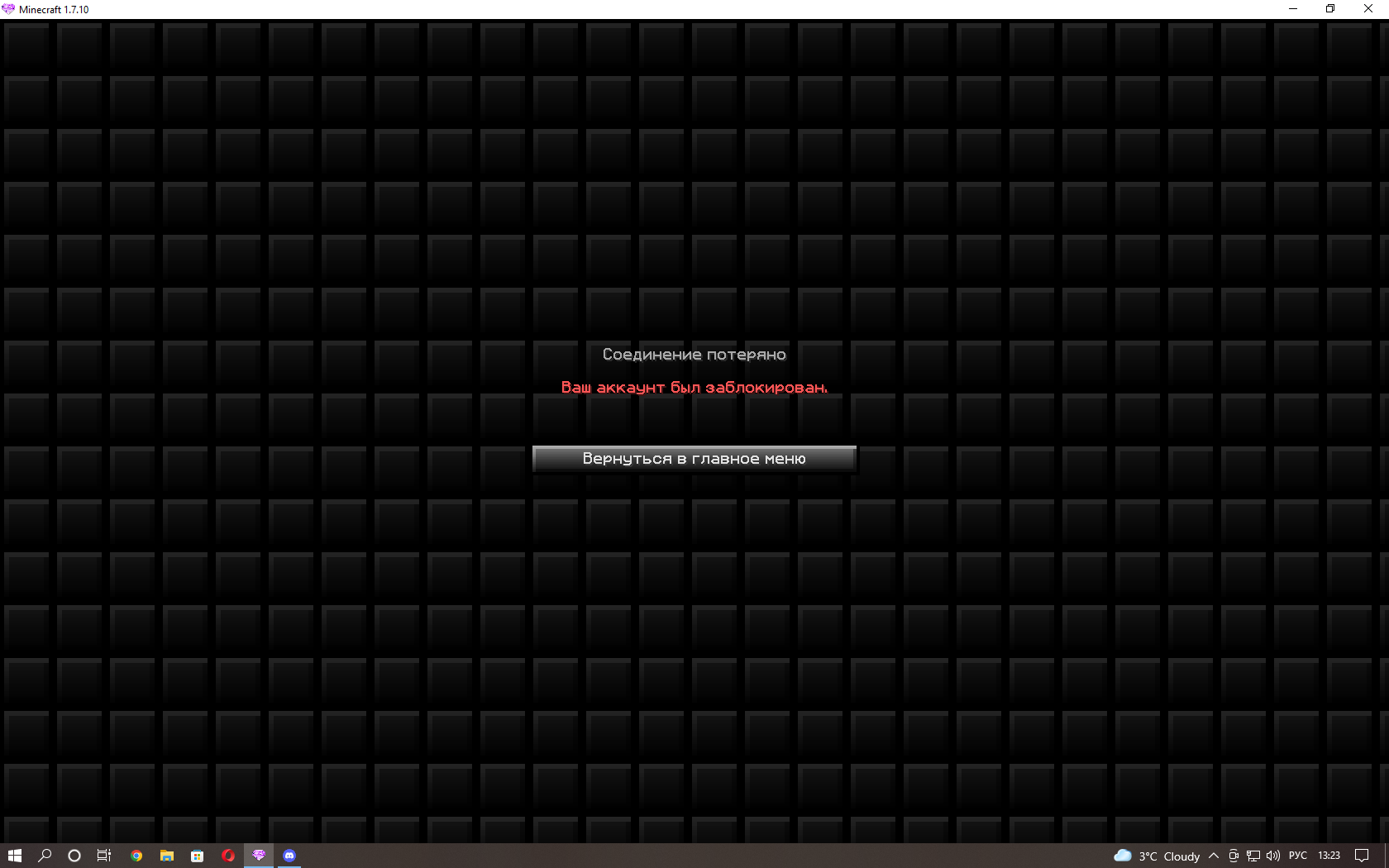Switch to Minecraft diamond taskbar icon

pyautogui.click(x=259, y=856)
